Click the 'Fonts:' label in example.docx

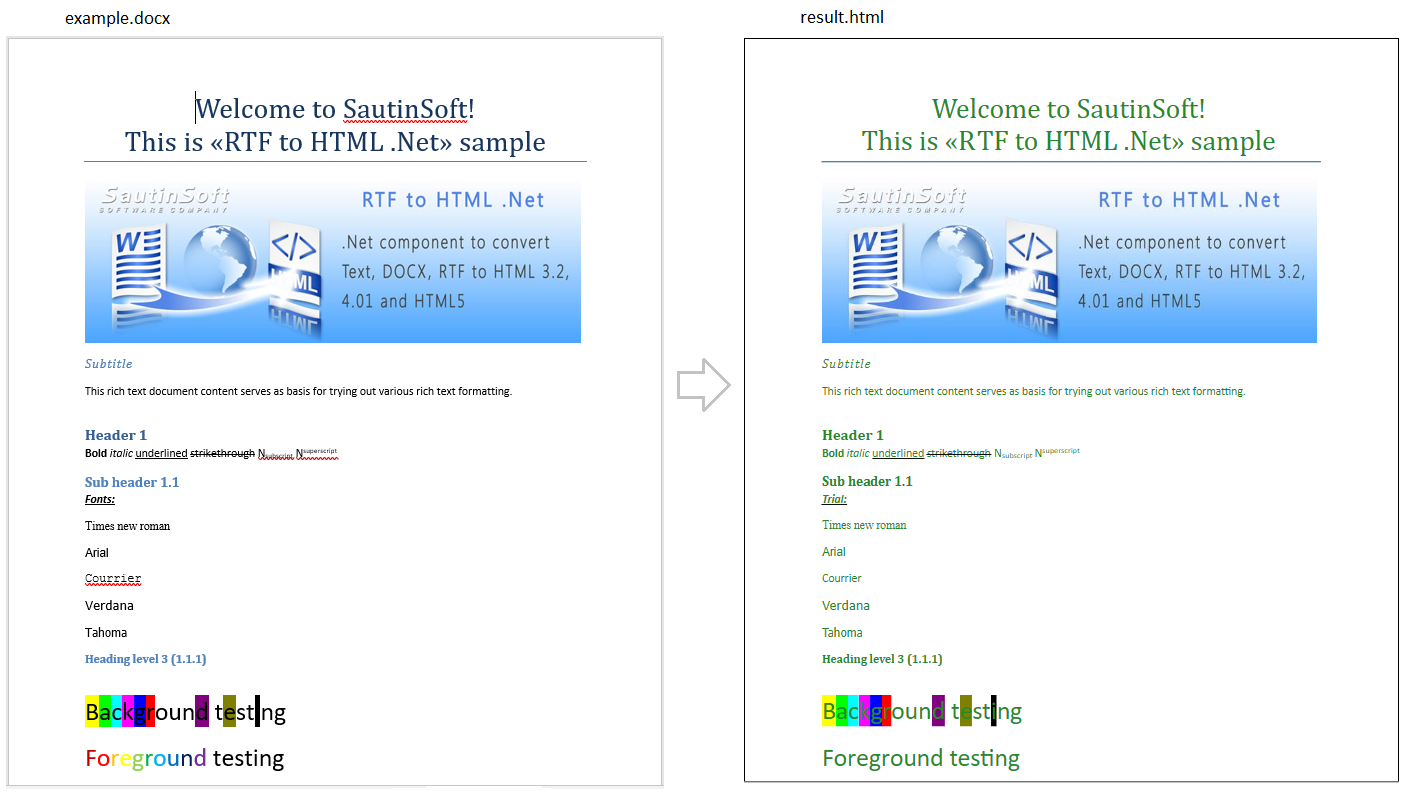coord(100,499)
